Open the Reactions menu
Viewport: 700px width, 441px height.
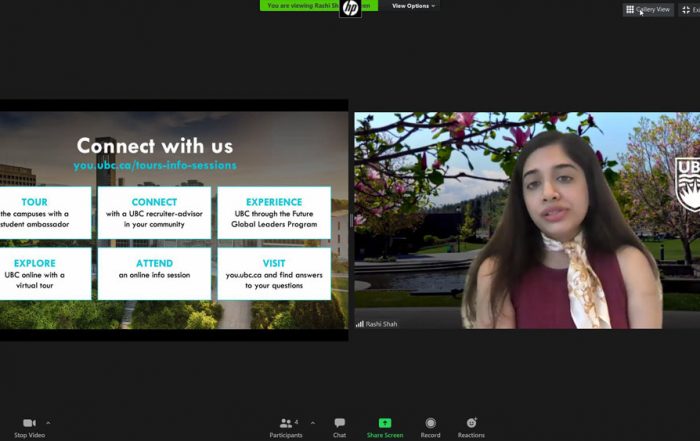[x=471, y=428]
